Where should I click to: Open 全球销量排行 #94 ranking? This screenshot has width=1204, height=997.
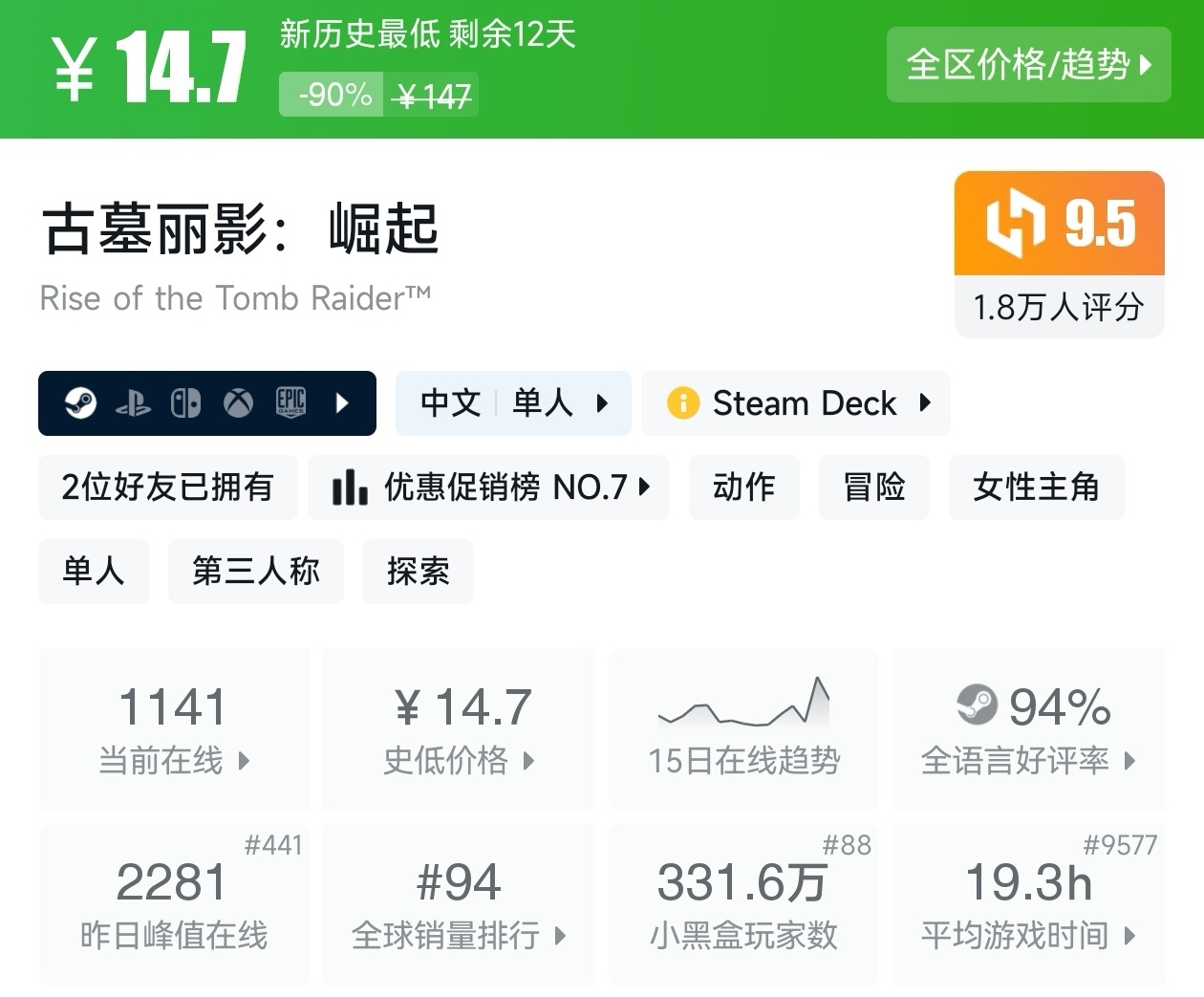[459, 904]
